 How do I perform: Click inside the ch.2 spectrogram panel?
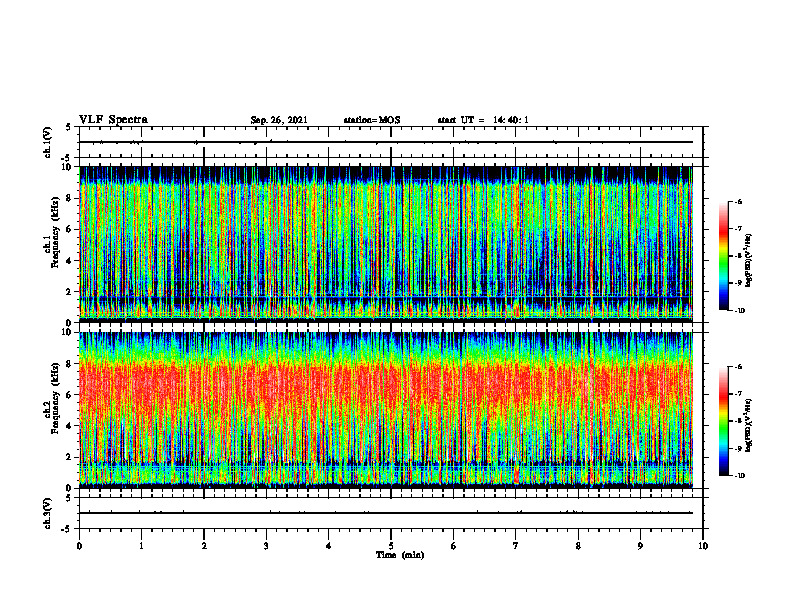(386, 410)
